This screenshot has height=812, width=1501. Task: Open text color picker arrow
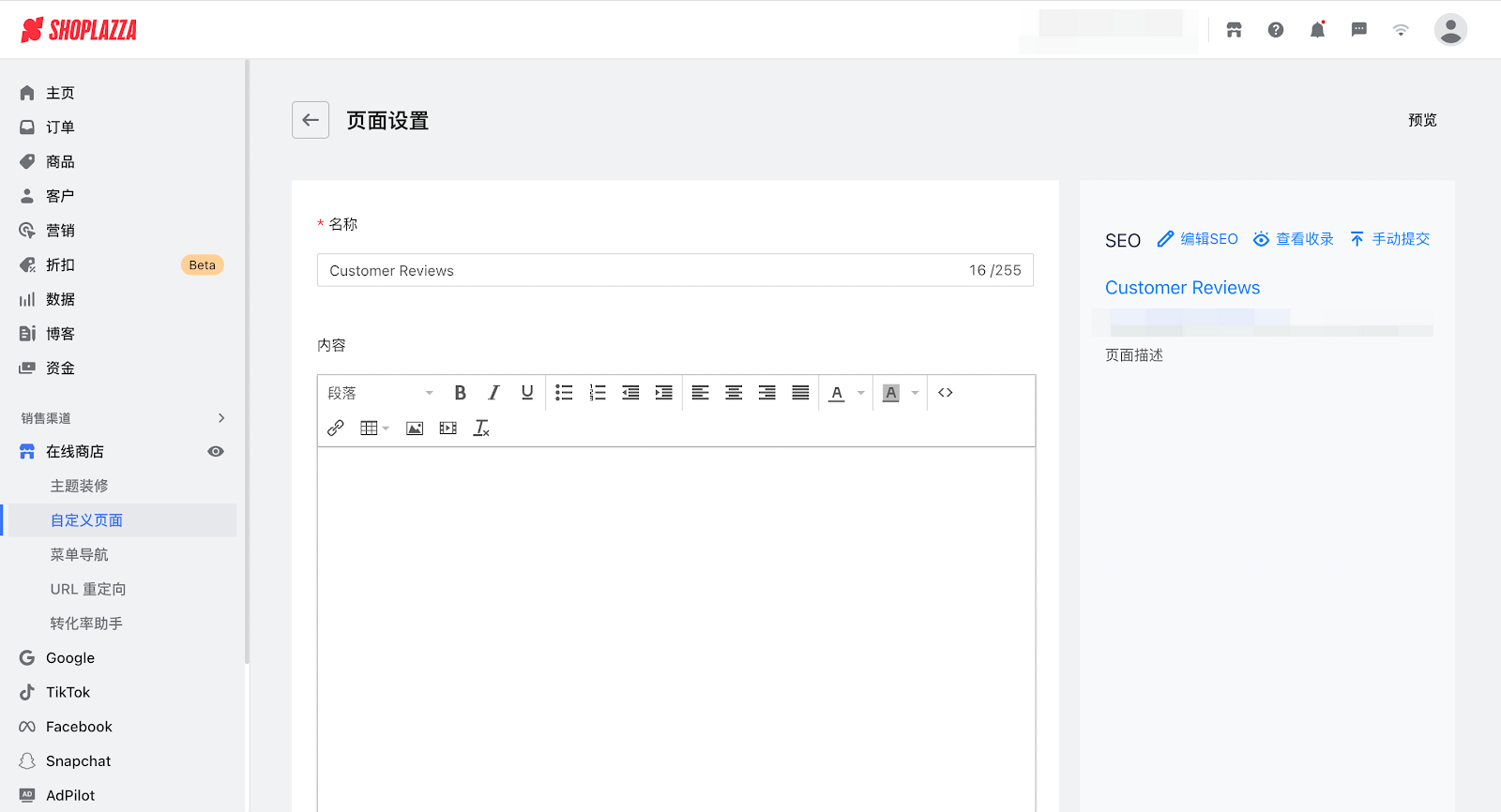click(861, 393)
